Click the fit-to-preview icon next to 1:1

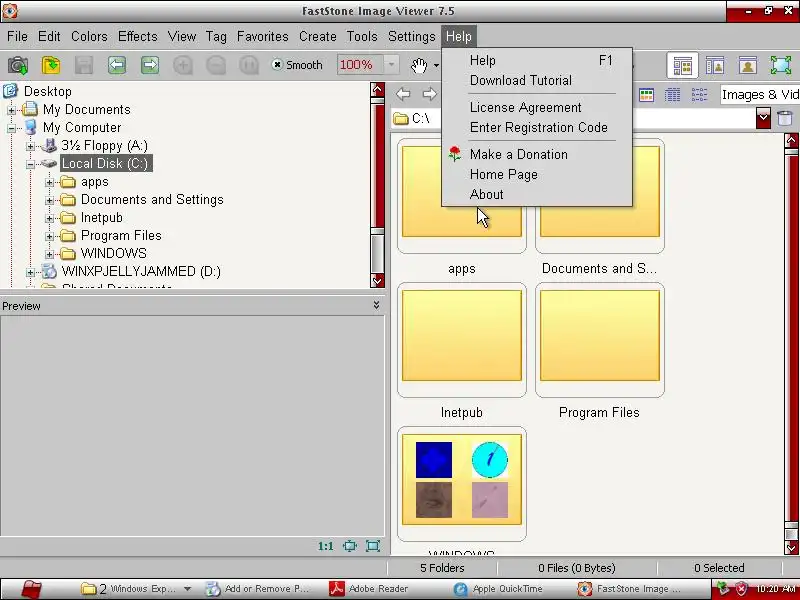point(349,546)
